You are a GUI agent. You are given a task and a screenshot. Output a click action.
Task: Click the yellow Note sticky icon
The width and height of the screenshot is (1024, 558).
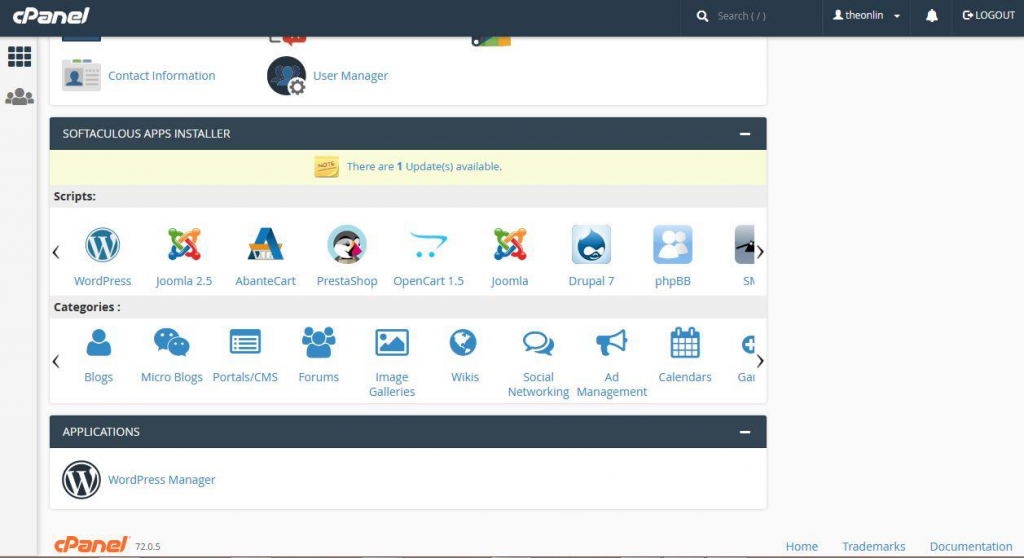327,167
